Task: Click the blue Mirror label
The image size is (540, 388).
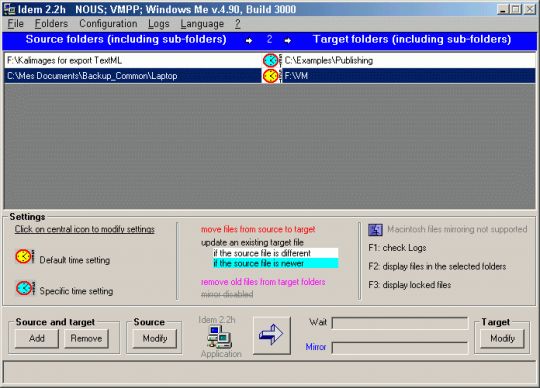Action: (x=315, y=347)
